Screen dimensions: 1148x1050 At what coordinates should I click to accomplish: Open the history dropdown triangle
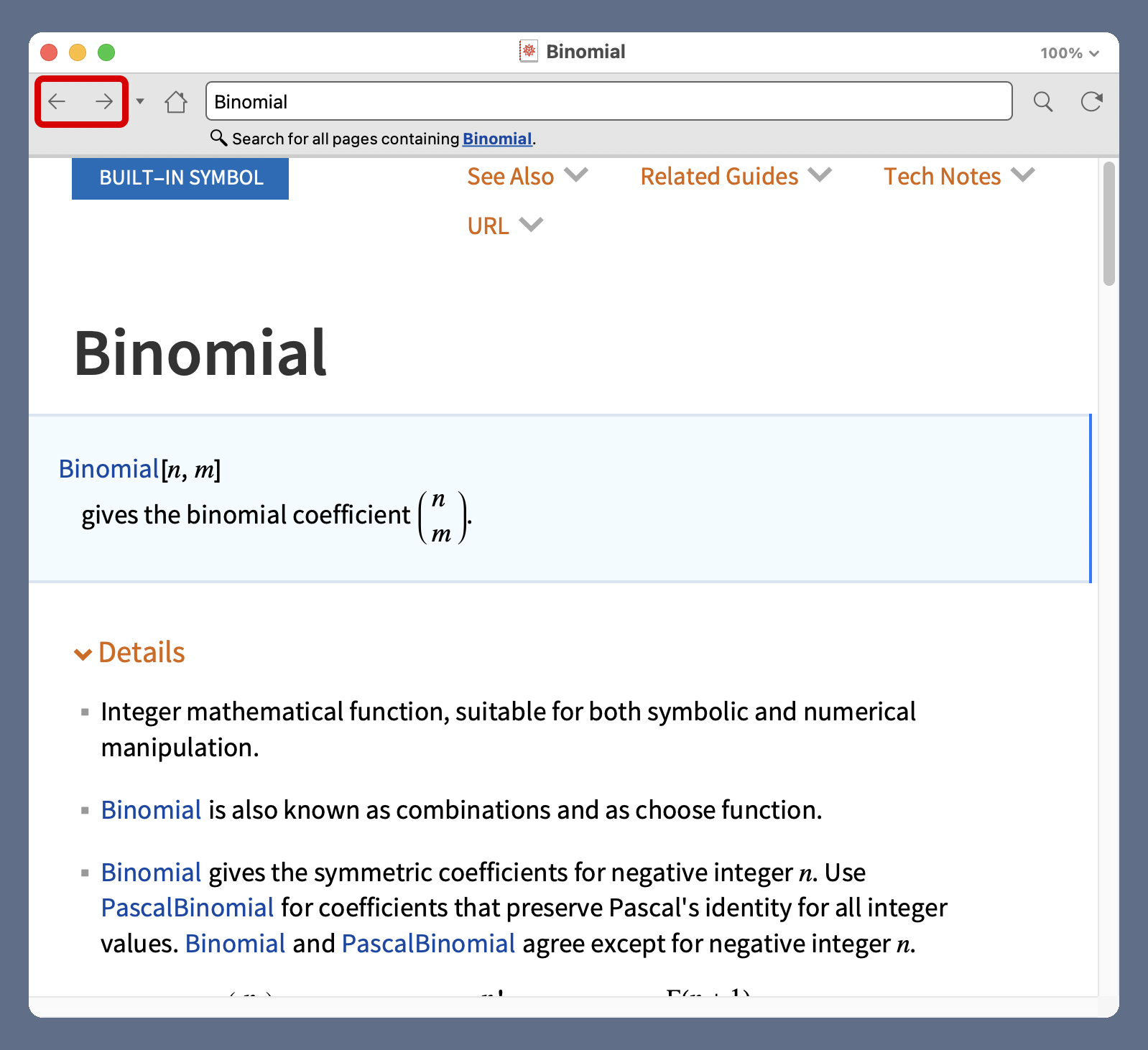click(x=140, y=101)
